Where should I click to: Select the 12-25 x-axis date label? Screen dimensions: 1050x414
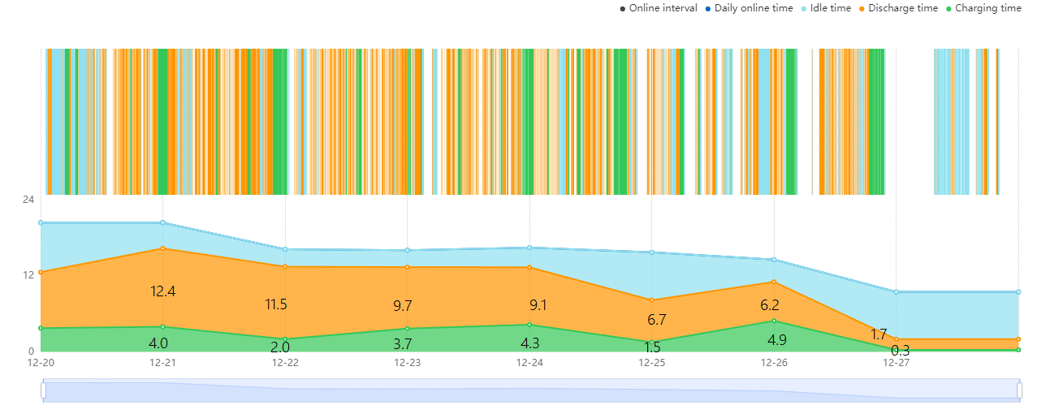(652, 363)
